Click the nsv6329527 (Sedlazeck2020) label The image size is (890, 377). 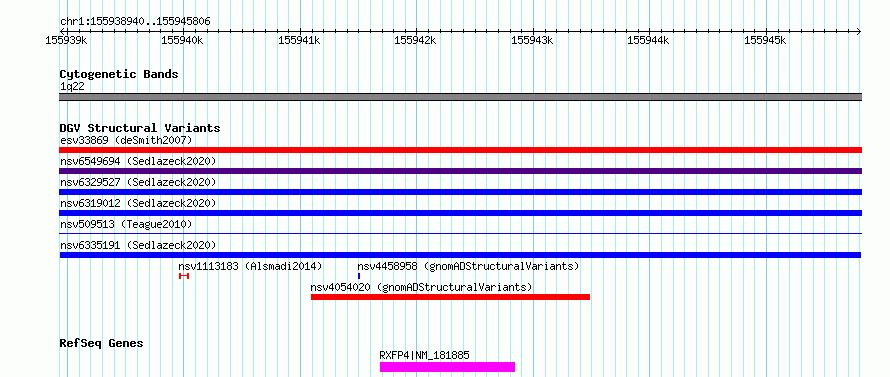pyautogui.click(x=138, y=182)
